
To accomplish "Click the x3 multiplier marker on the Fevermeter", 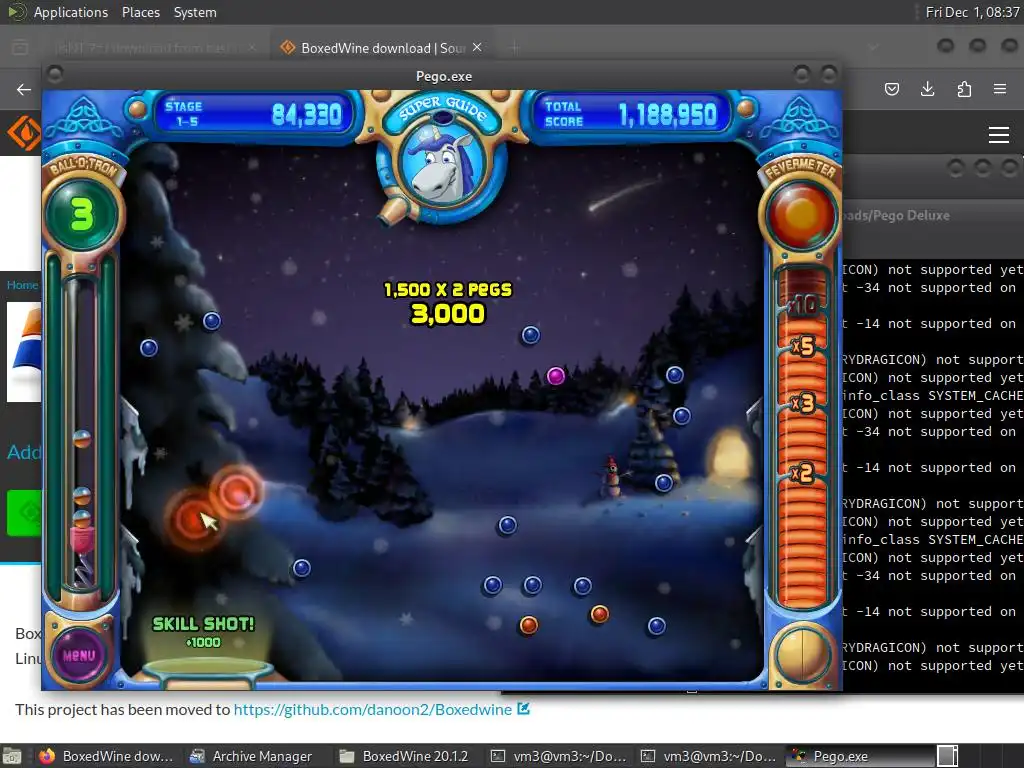I will point(803,403).
